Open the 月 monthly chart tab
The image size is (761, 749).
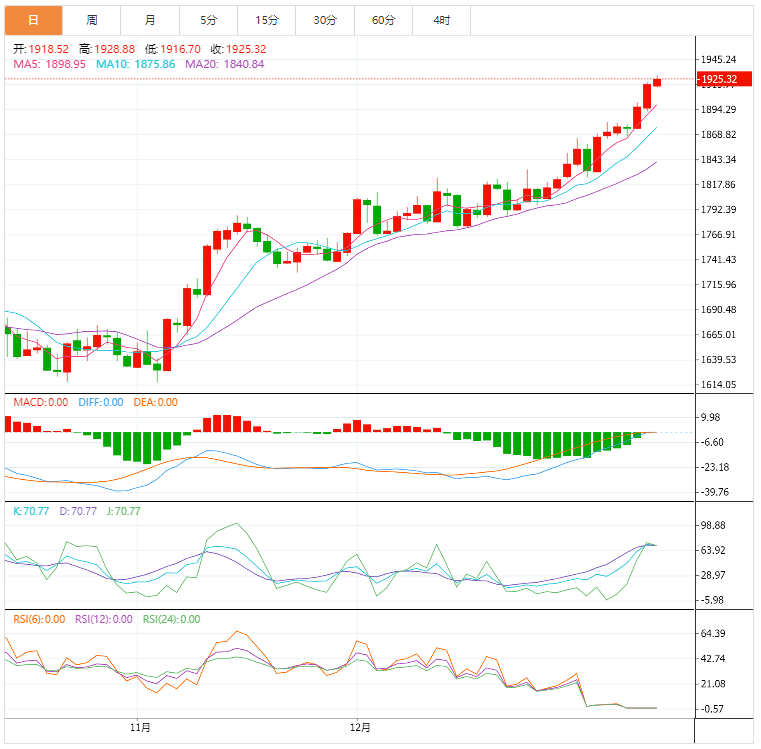pos(150,20)
